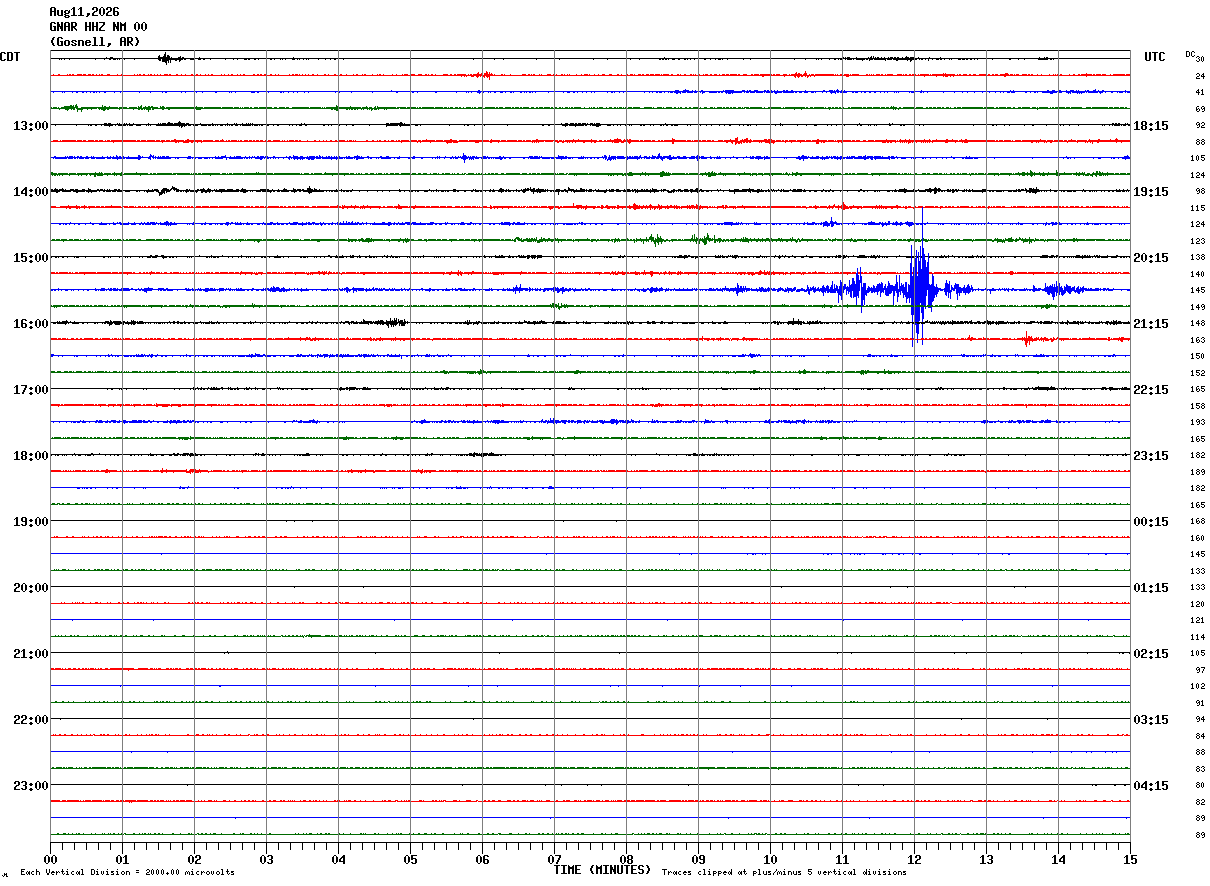Viewport: 1210px width, 886px height.
Task: Click the "TIME (MINUTES)" axis title
Action: [603, 870]
